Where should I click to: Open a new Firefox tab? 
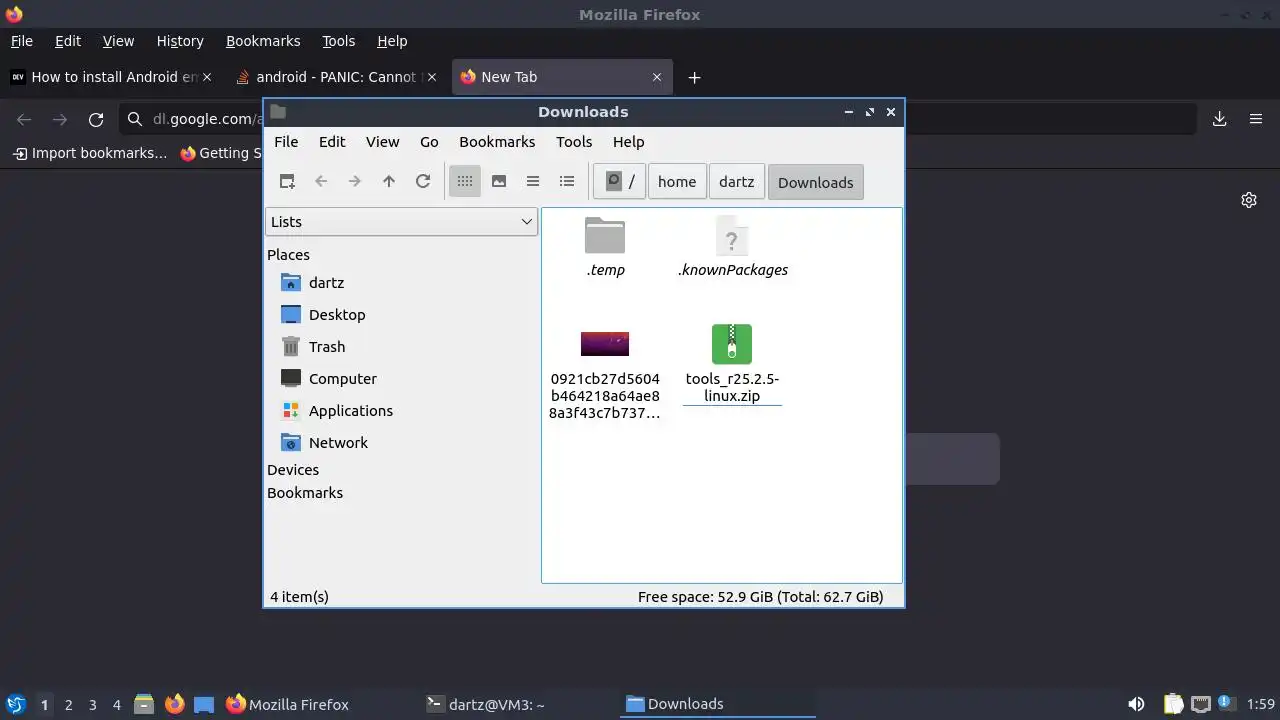coord(694,77)
